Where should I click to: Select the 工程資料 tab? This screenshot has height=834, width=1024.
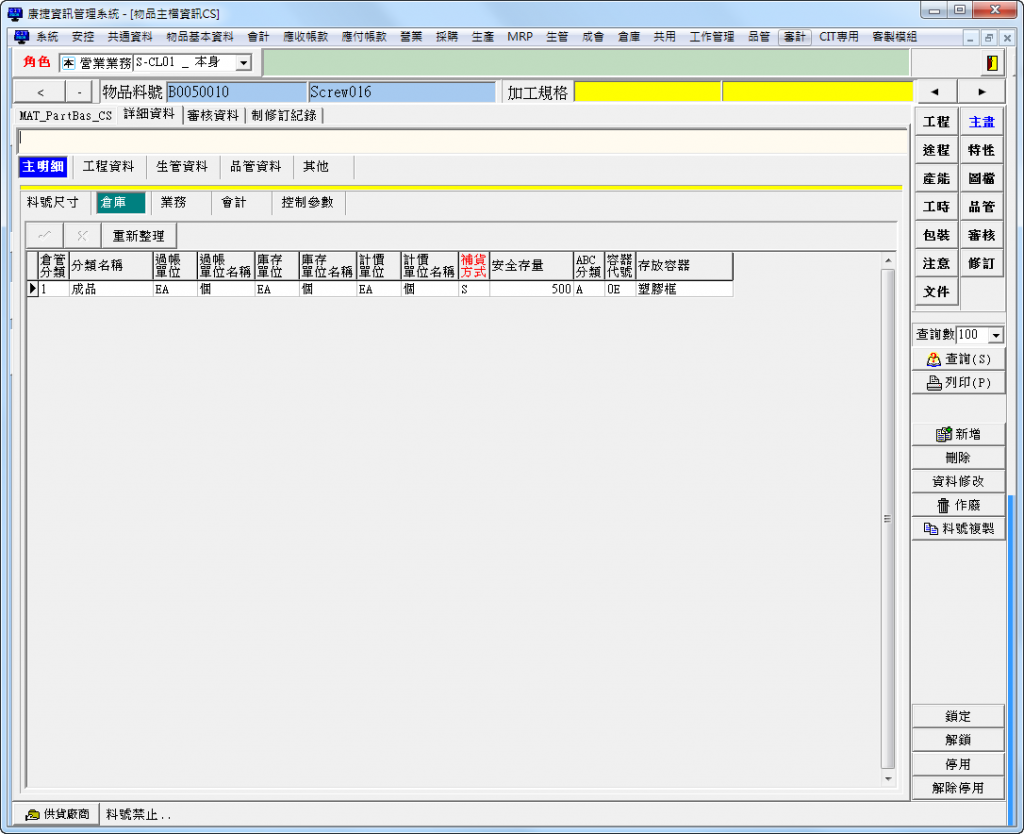pyautogui.click(x=109, y=167)
